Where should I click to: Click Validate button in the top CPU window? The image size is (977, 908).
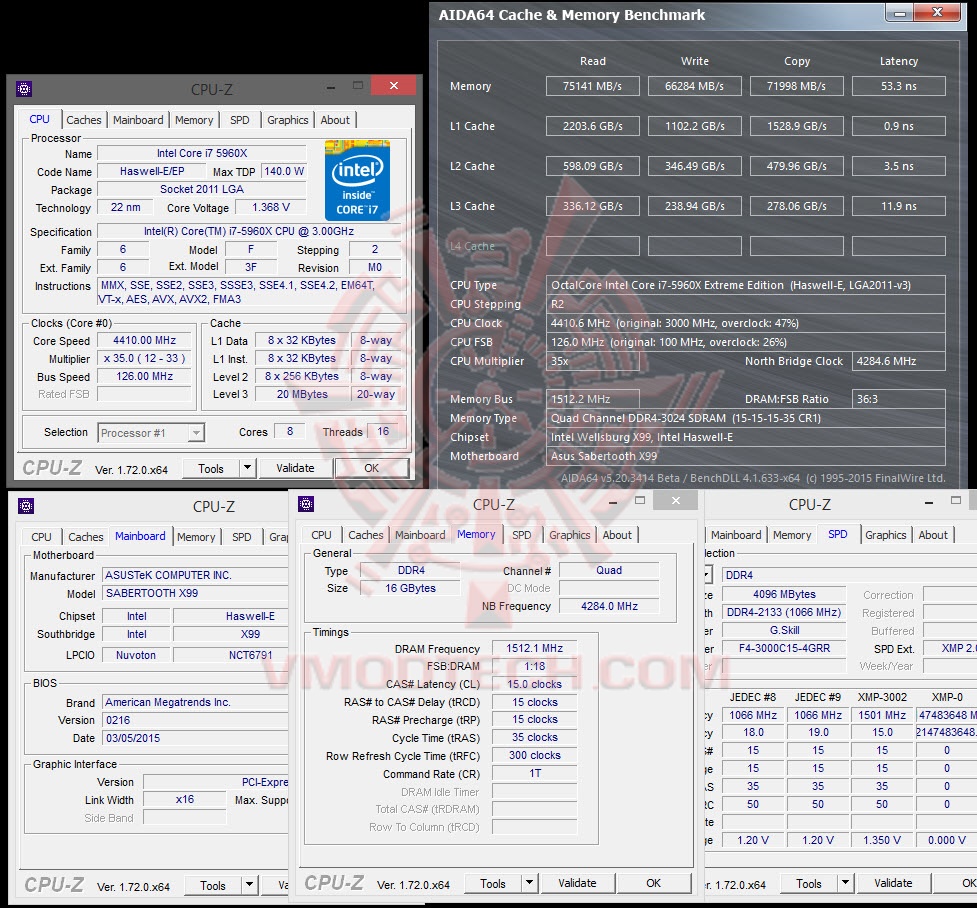(x=295, y=468)
